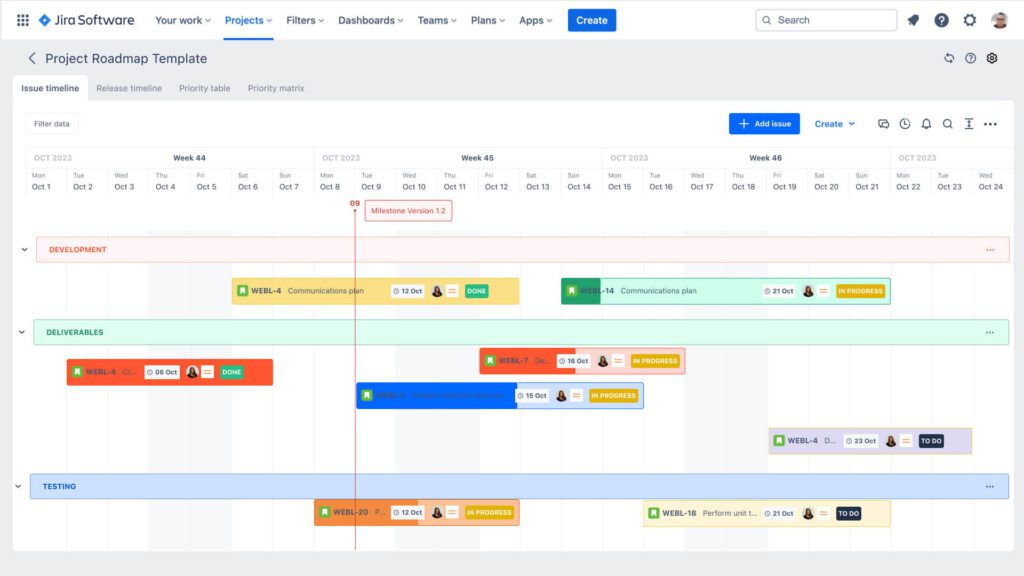The height and width of the screenshot is (576, 1024).
Task: Click the TO DO status on the 23 Oct issue
Action: [x=931, y=441]
